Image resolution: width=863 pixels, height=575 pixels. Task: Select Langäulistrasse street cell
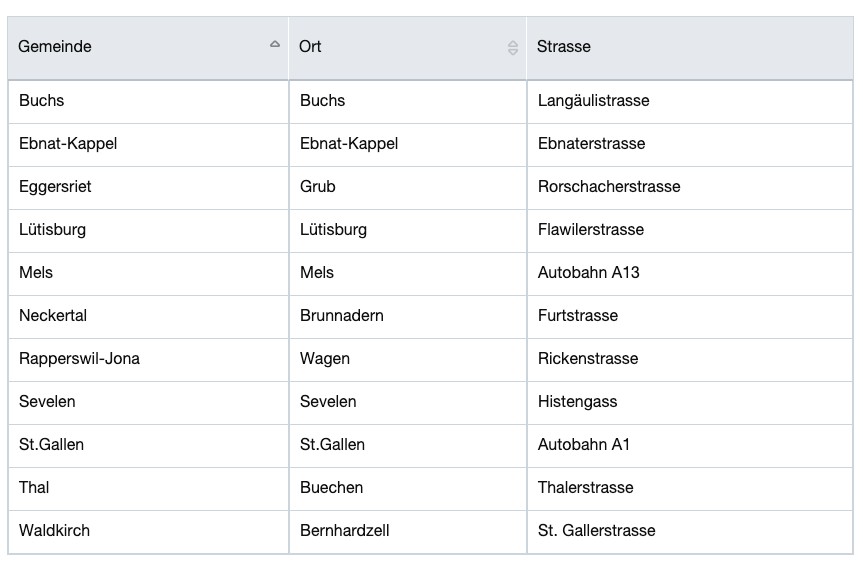pos(690,102)
